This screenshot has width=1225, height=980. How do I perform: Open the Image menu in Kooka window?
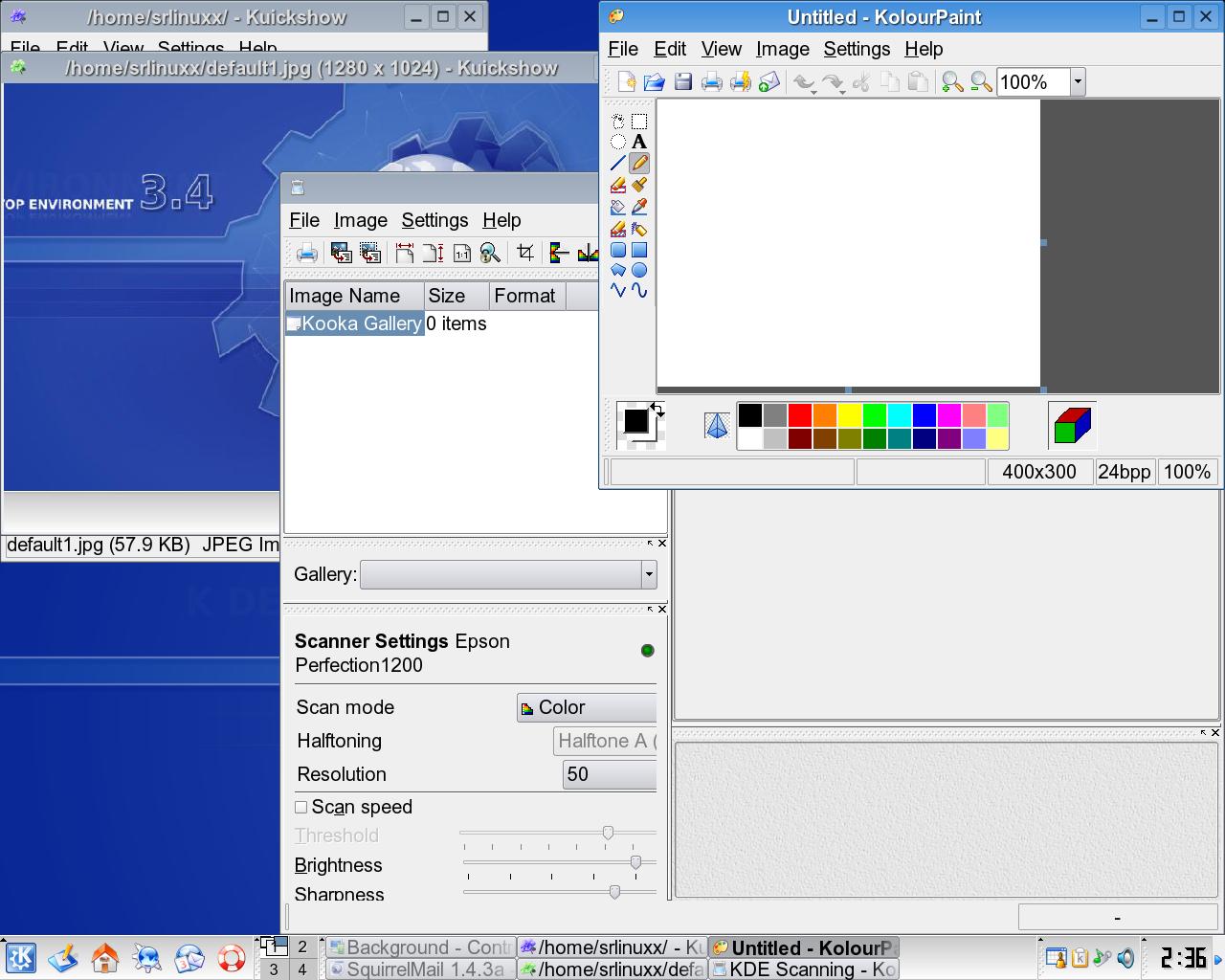[x=361, y=220]
